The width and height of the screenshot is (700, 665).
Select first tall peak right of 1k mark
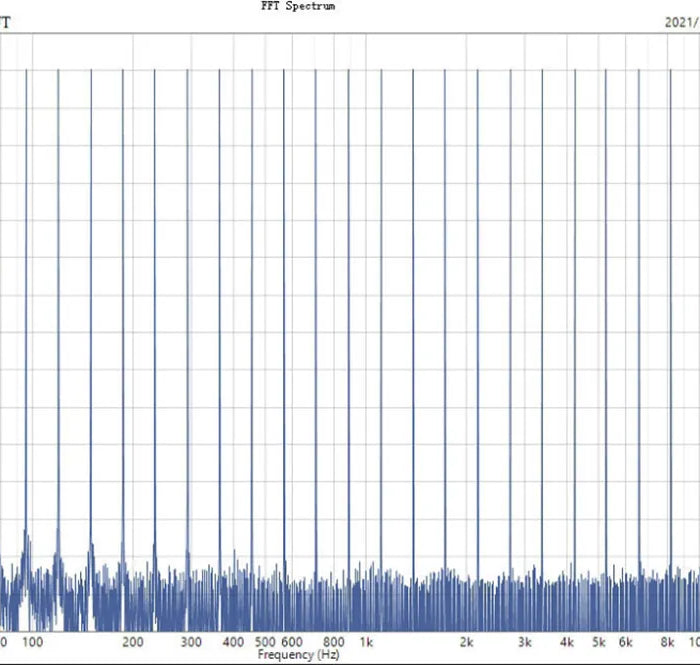[381, 300]
